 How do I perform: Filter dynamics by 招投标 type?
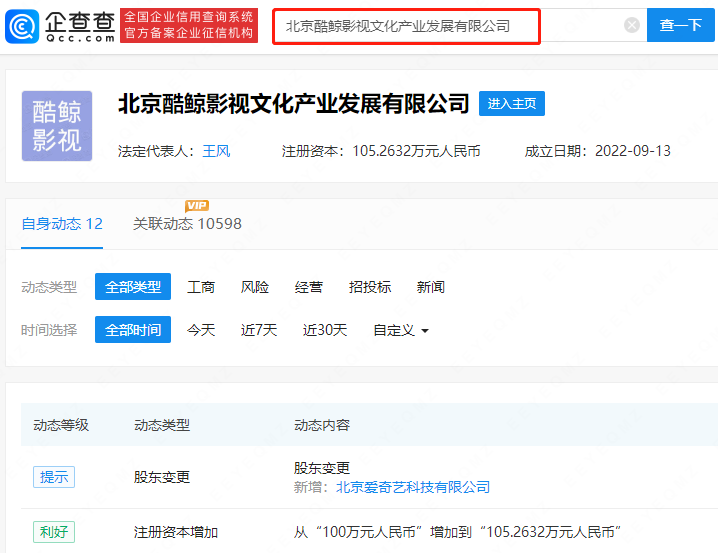point(370,287)
